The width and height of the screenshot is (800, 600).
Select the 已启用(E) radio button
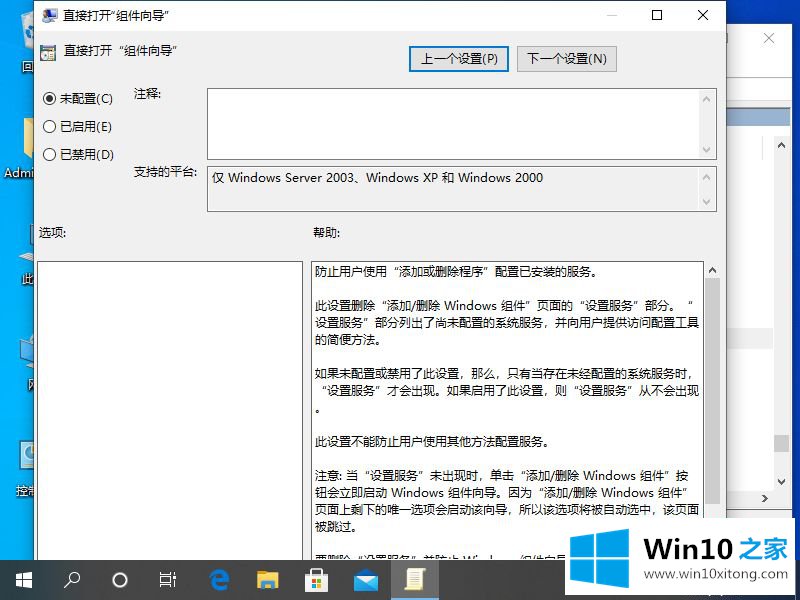pyautogui.click(x=49, y=127)
